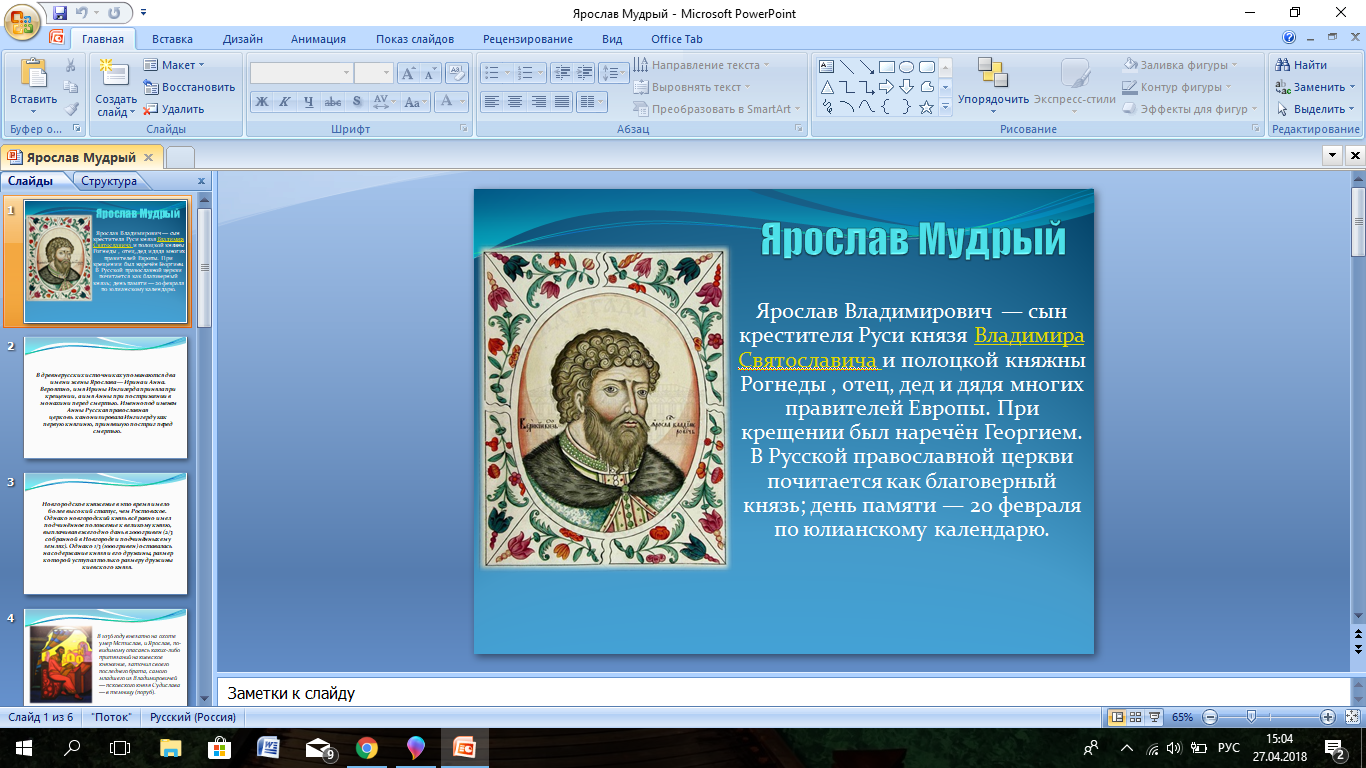Open the Анимация ribbon tab
The height and width of the screenshot is (768, 1366).
point(318,39)
